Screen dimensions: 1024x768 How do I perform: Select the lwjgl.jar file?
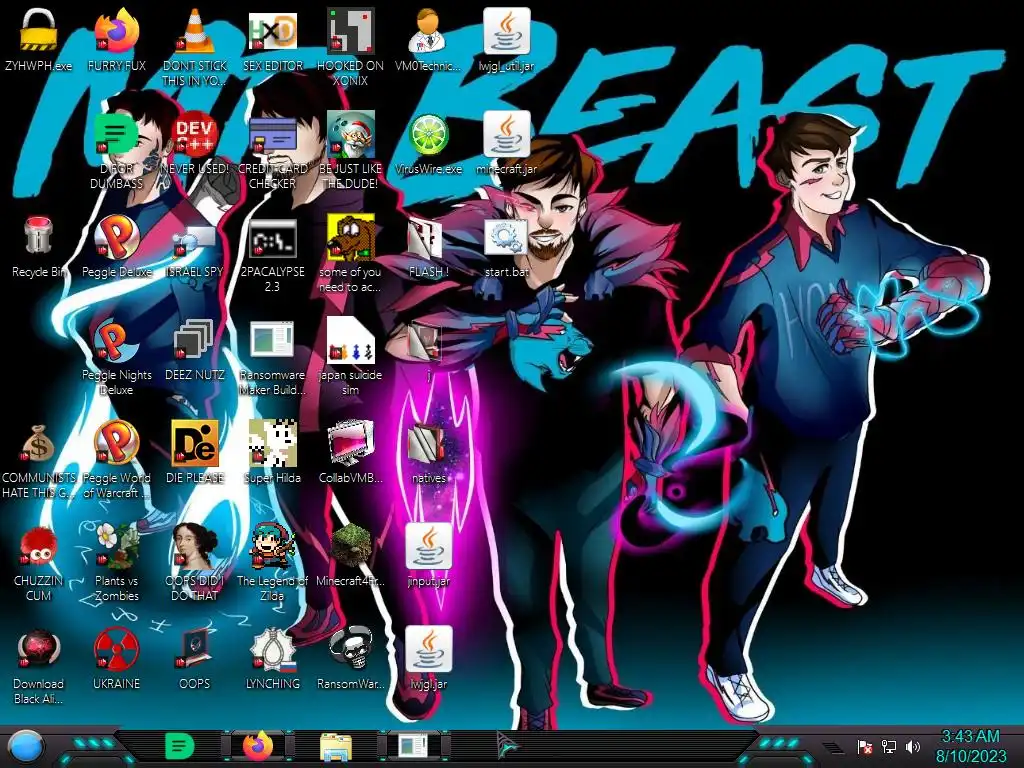428,649
